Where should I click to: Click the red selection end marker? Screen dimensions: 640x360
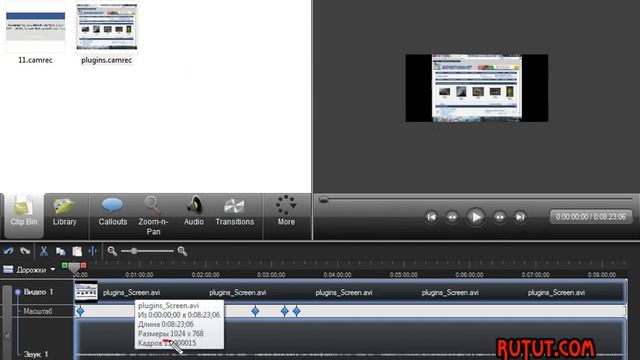(83, 266)
